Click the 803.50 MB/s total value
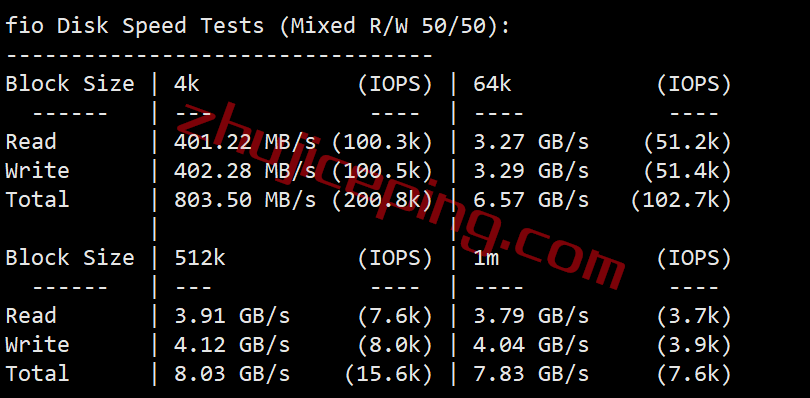The width and height of the screenshot is (810, 398). 245,200
